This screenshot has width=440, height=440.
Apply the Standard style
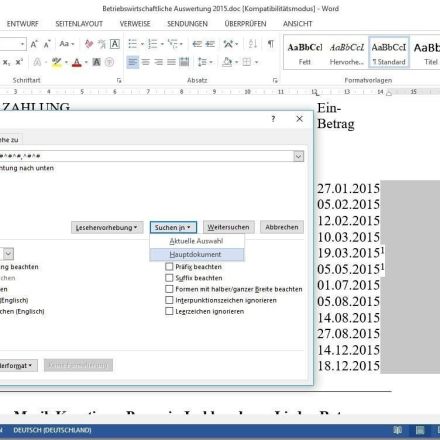389,53
